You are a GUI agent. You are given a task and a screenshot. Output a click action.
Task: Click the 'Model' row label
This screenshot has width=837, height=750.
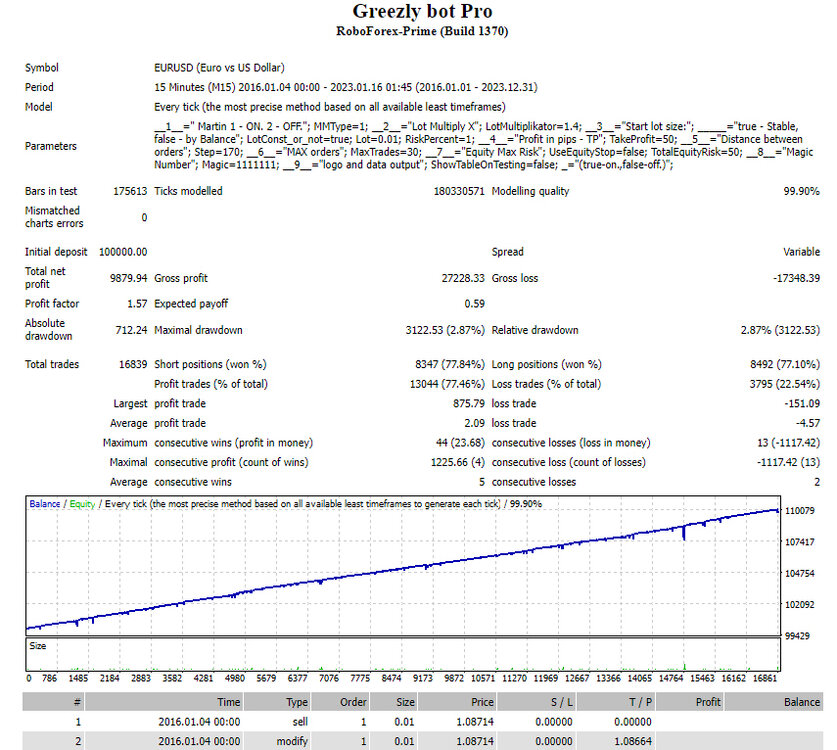click(38, 107)
